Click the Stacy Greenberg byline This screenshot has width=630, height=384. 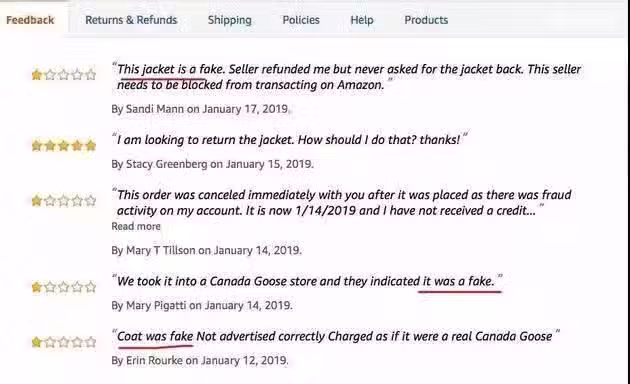pyautogui.click(x=212, y=164)
